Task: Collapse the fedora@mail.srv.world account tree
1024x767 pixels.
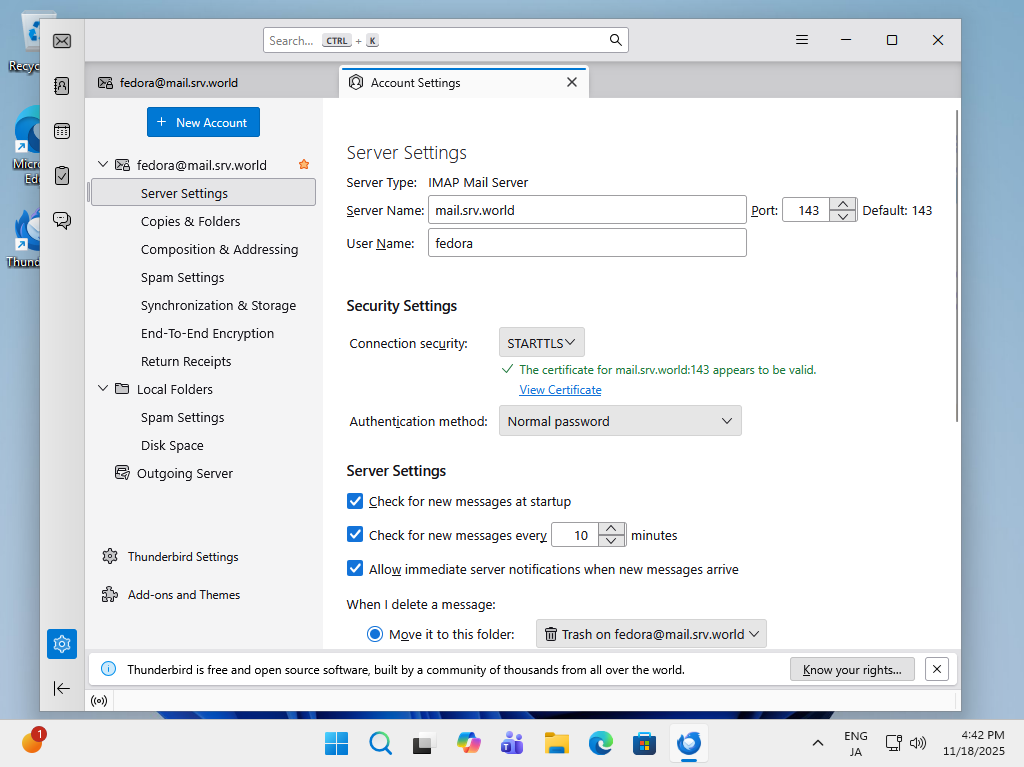Action: (x=103, y=163)
